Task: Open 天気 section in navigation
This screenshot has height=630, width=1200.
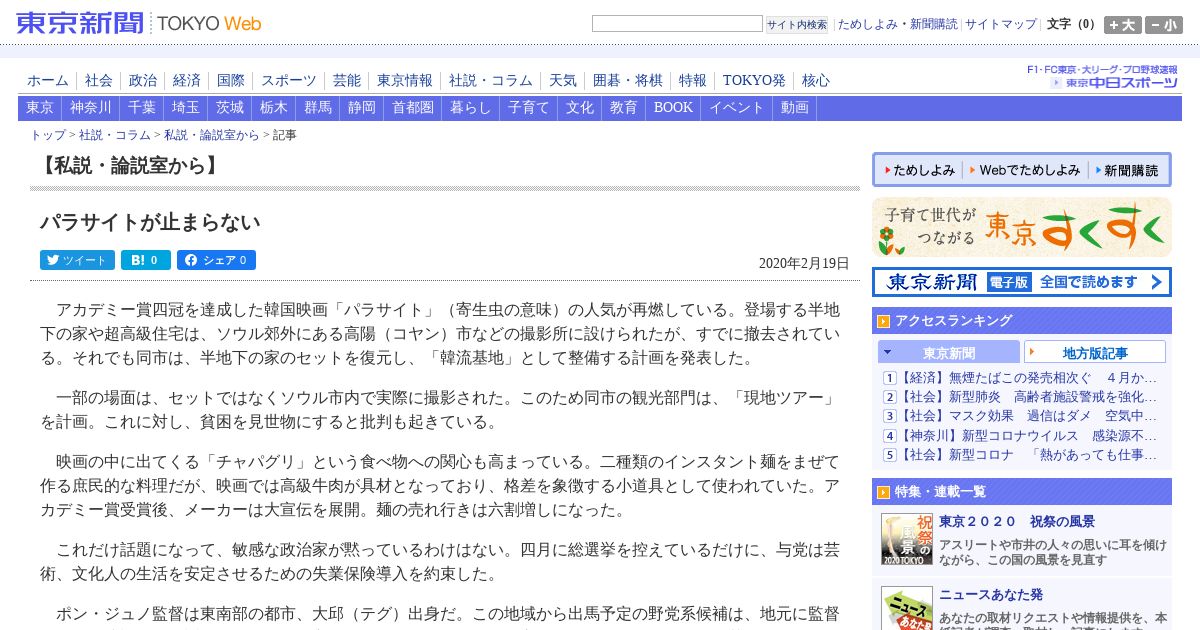Action: tap(563, 80)
